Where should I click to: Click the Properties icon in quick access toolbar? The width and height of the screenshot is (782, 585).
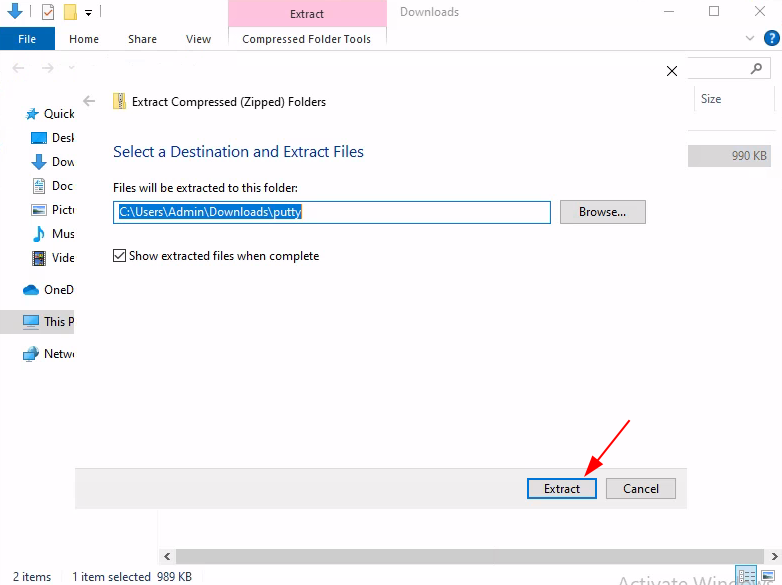pyautogui.click(x=48, y=12)
